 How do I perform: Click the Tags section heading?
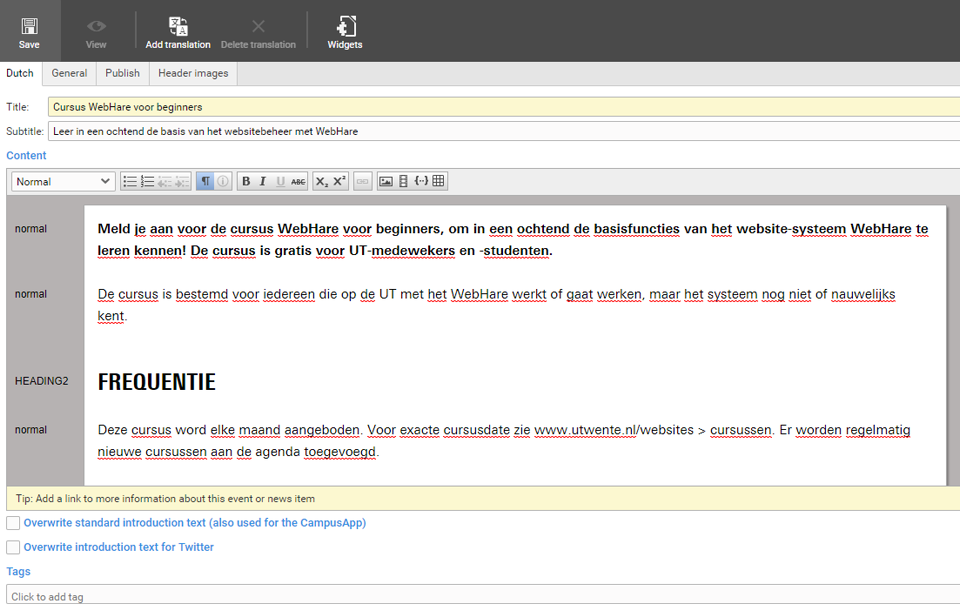point(18,571)
